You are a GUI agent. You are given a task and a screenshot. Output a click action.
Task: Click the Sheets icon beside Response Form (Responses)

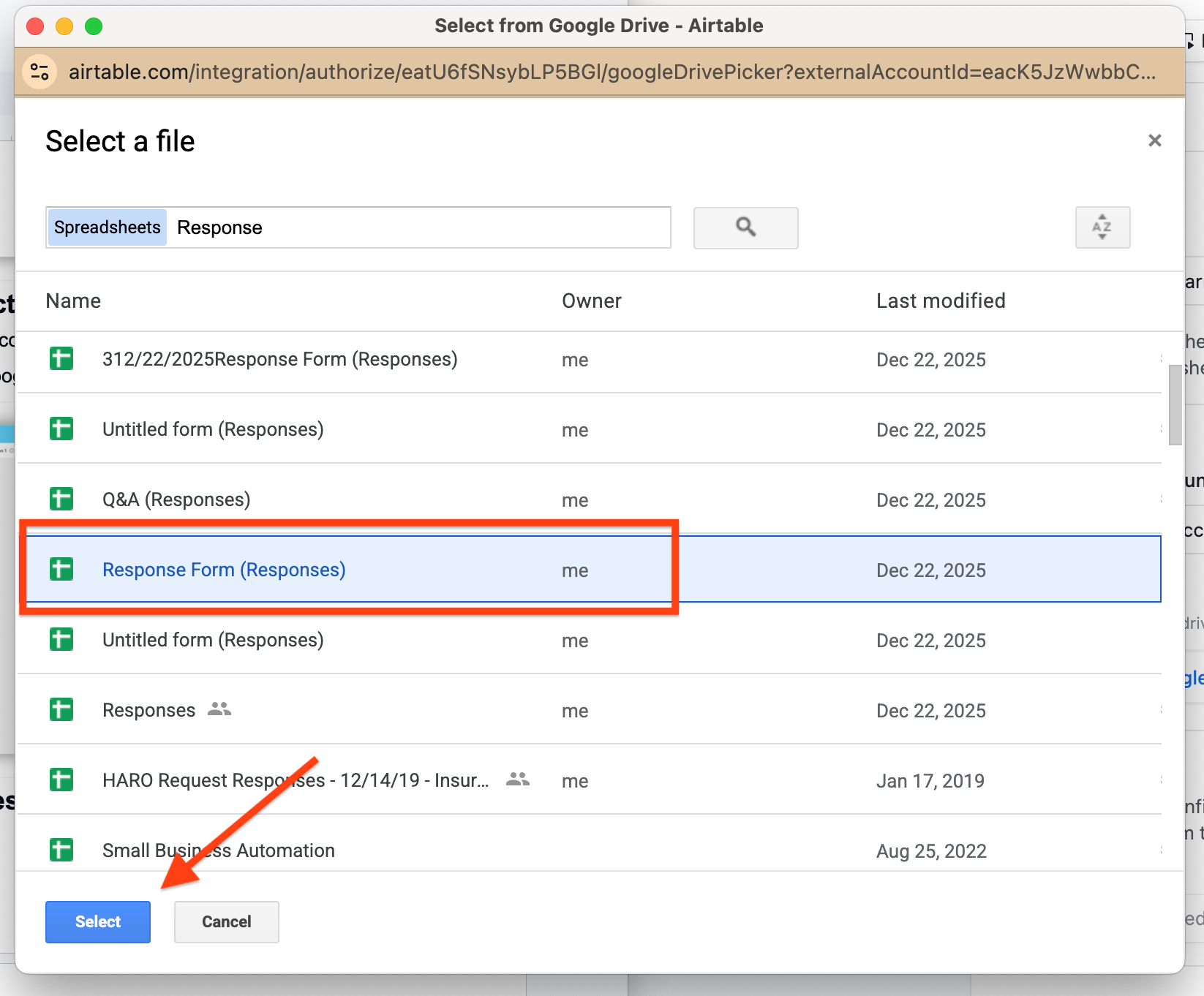61,568
